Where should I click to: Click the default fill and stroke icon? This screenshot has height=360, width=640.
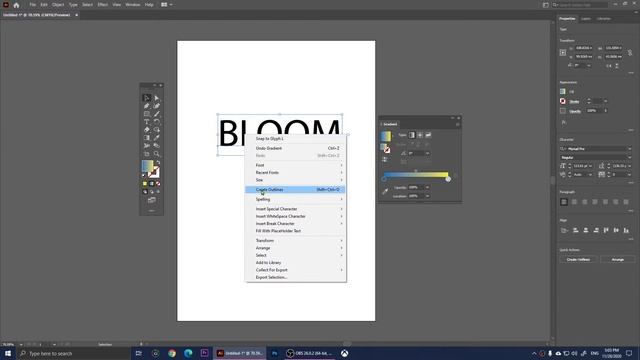pyautogui.click(x=144, y=176)
